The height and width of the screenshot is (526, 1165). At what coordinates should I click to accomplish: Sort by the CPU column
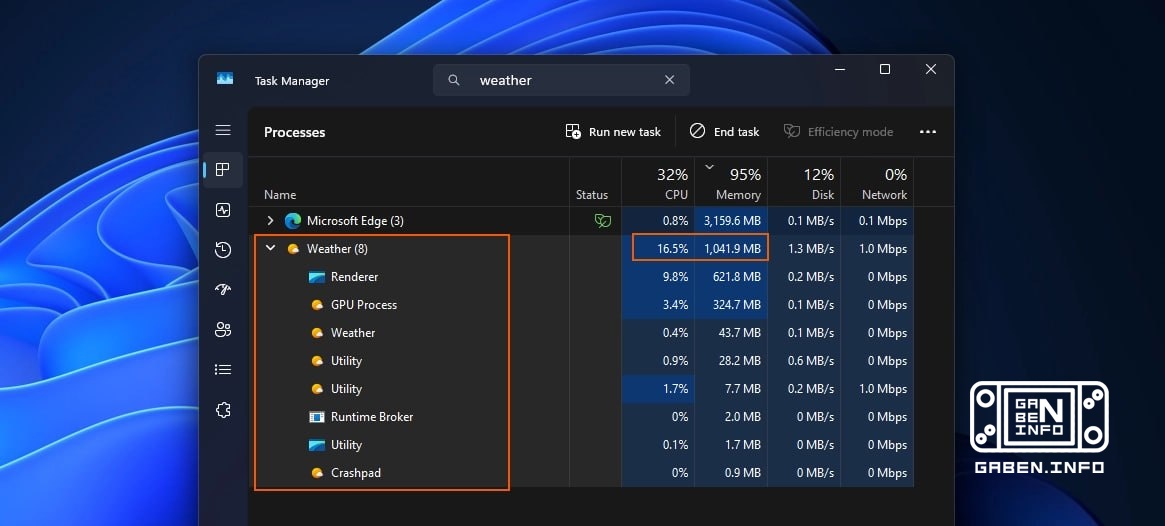point(658,184)
